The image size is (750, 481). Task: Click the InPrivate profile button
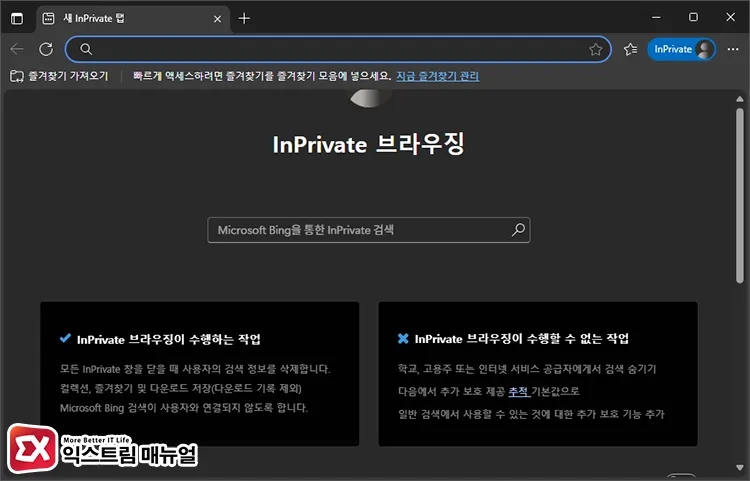click(x=681, y=49)
